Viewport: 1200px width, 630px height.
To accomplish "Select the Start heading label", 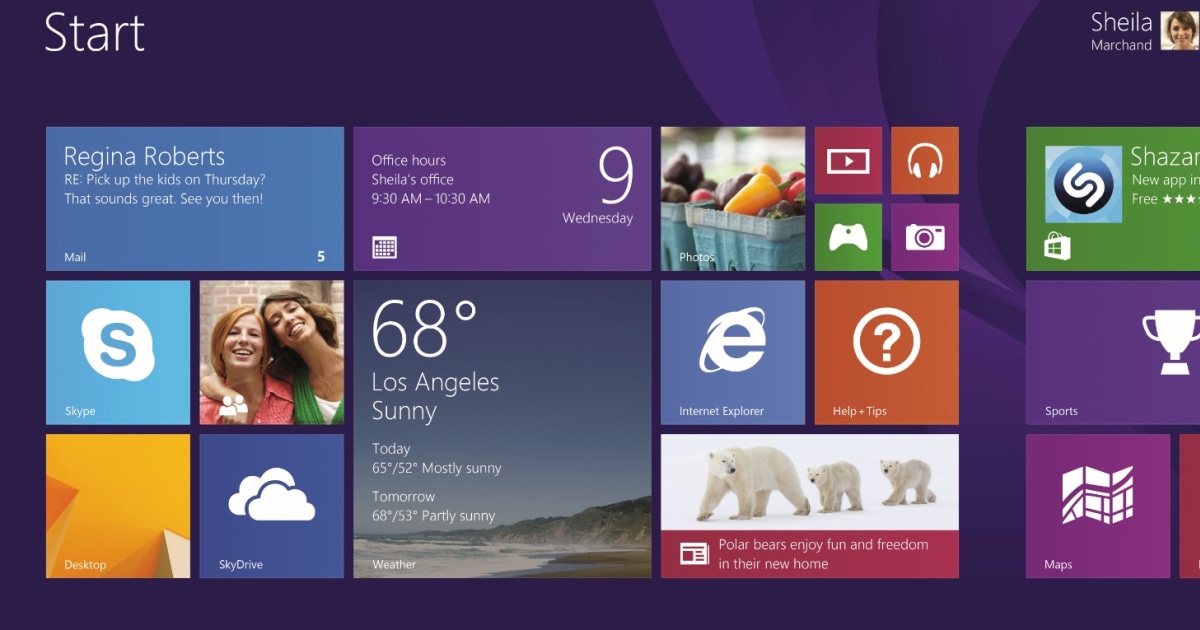I will [x=95, y=33].
